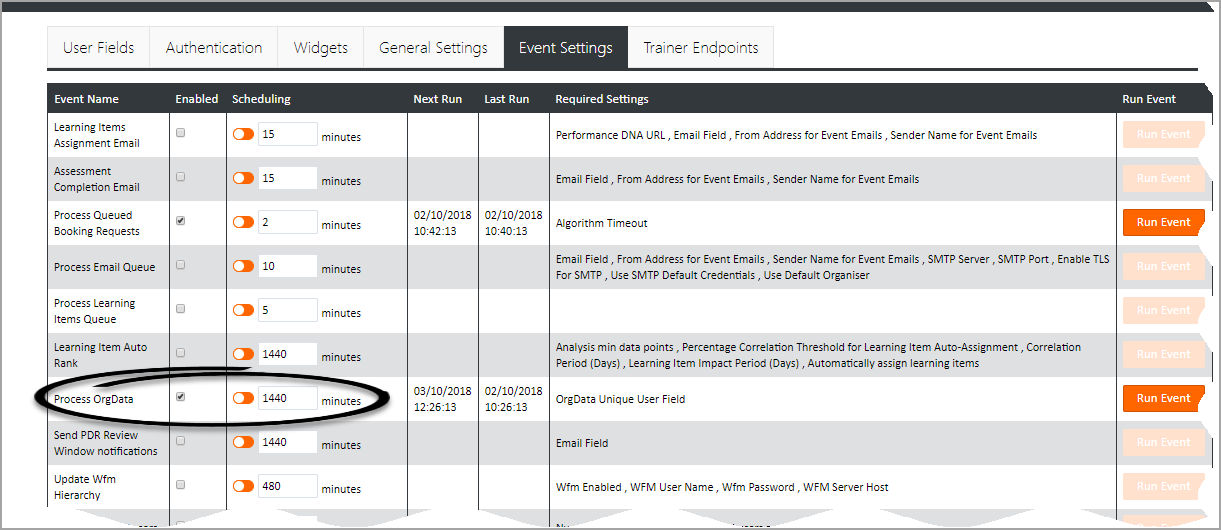Click the Update Wfm Hierarchy interval field

(287, 487)
